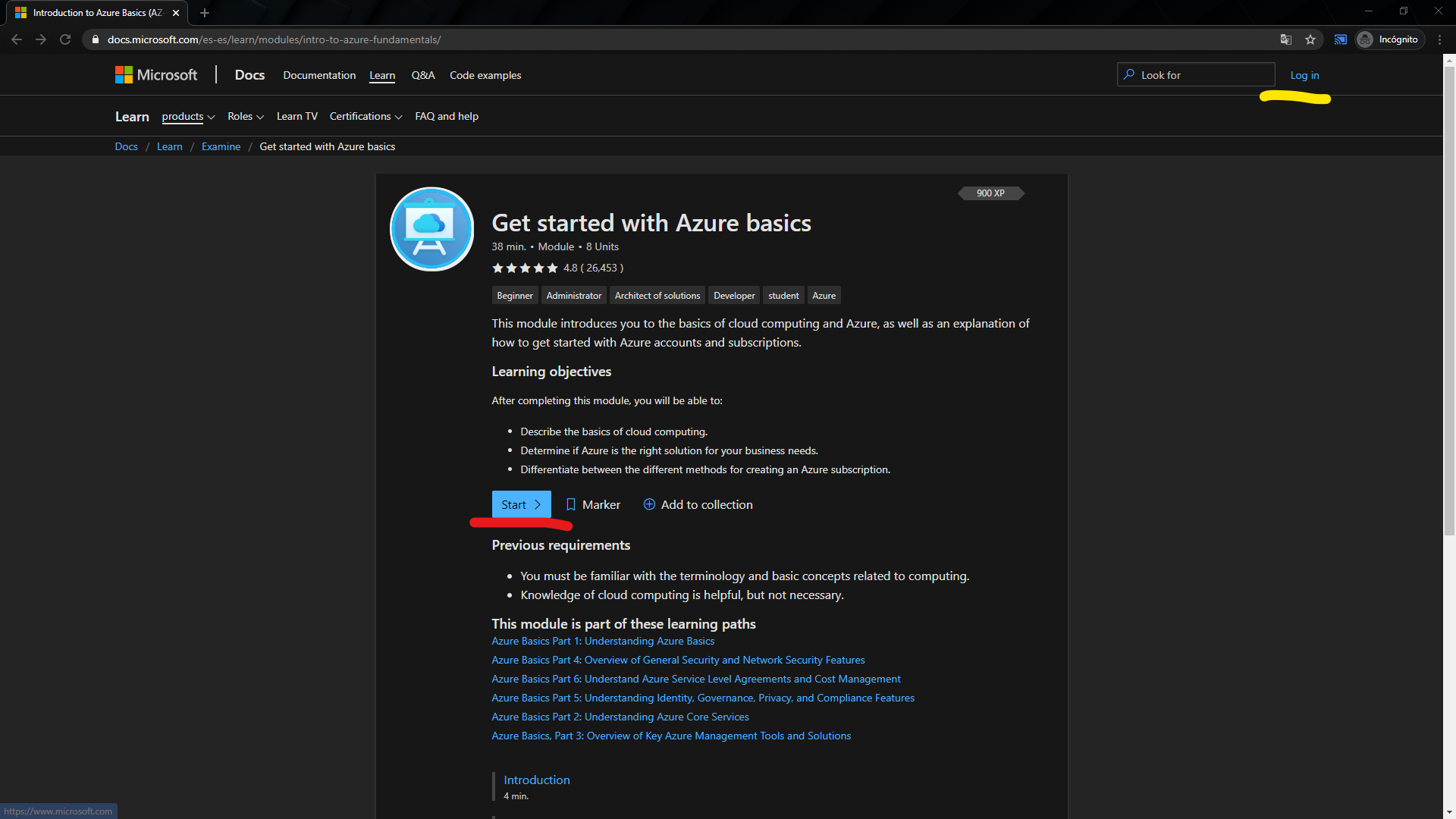Image resolution: width=1456 pixels, height=819 pixels.
Task: Open Docs breadcrumb link
Action: click(x=127, y=146)
